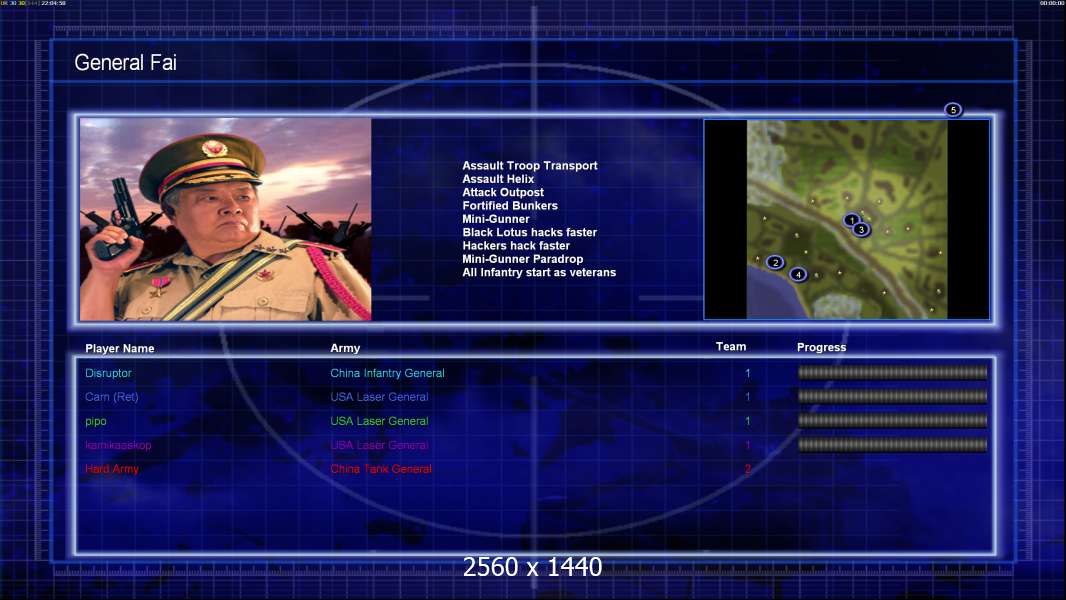Click the team number in Disruptor's row
1066x600 pixels.
pos(748,373)
